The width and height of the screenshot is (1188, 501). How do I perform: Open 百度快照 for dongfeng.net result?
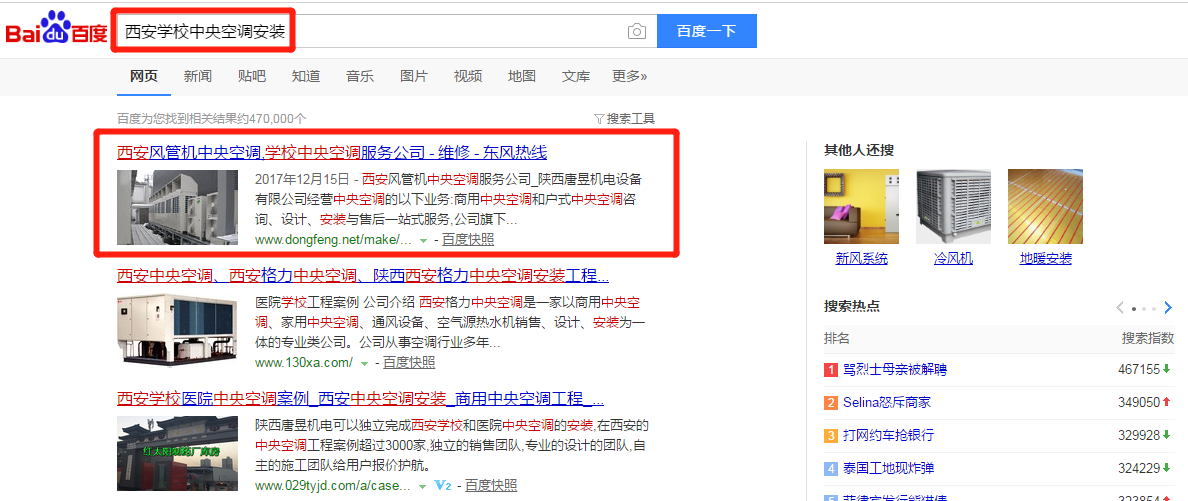[x=468, y=240]
